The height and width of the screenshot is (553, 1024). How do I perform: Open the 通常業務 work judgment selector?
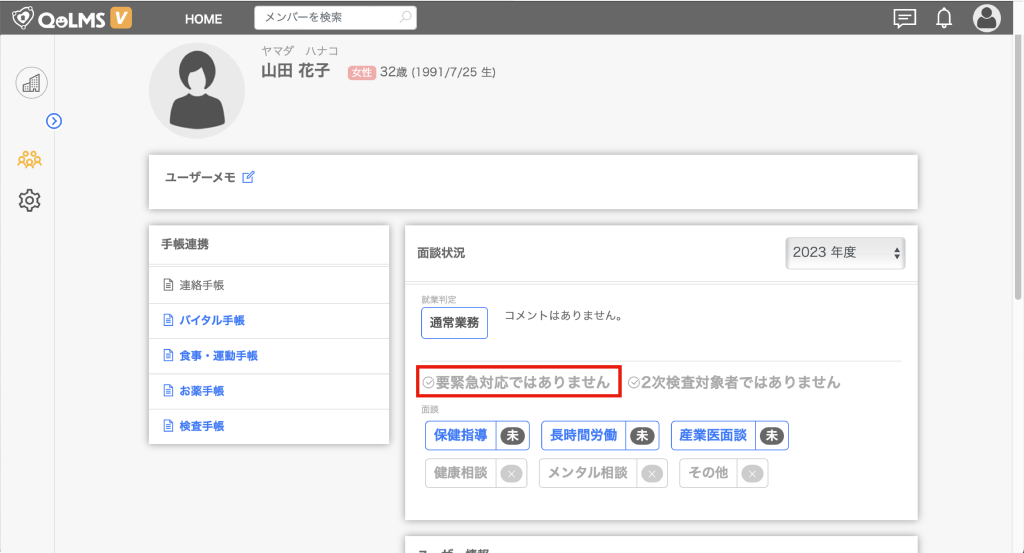tap(454, 323)
